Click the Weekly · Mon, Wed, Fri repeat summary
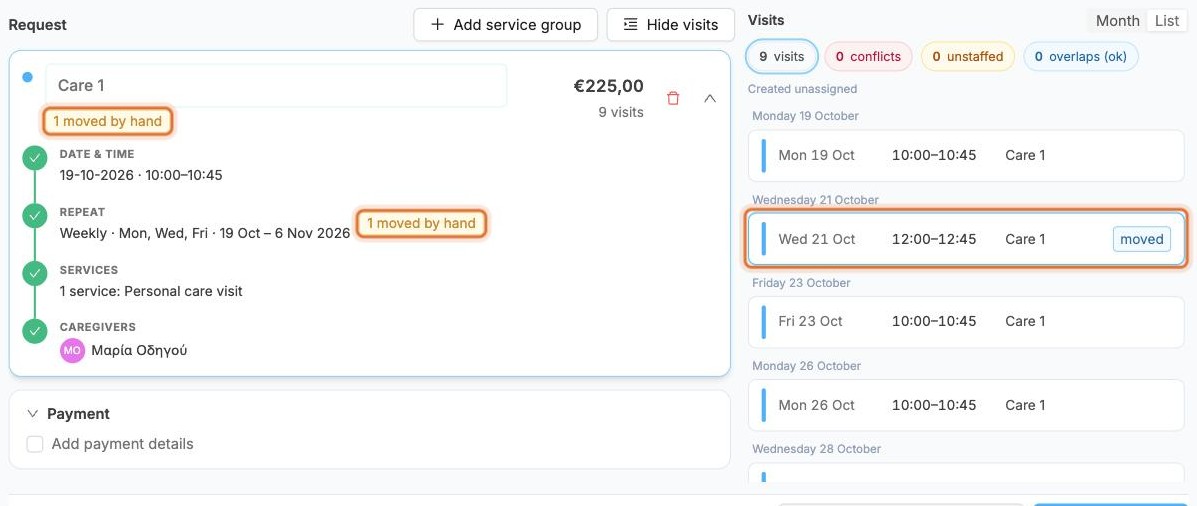The height and width of the screenshot is (506, 1197). (x=205, y=234)
